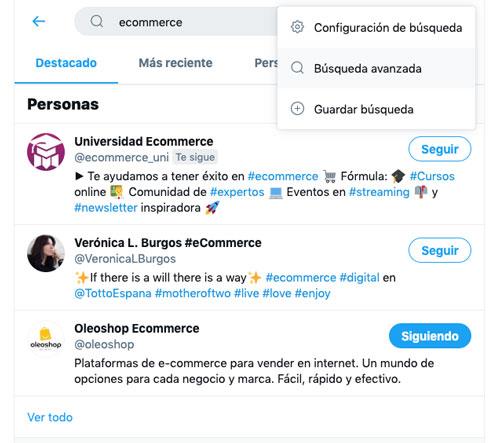Click the plus icon beside Guardar búsqueda
This screenshot has height=443, width=500.
pos(297,109)
